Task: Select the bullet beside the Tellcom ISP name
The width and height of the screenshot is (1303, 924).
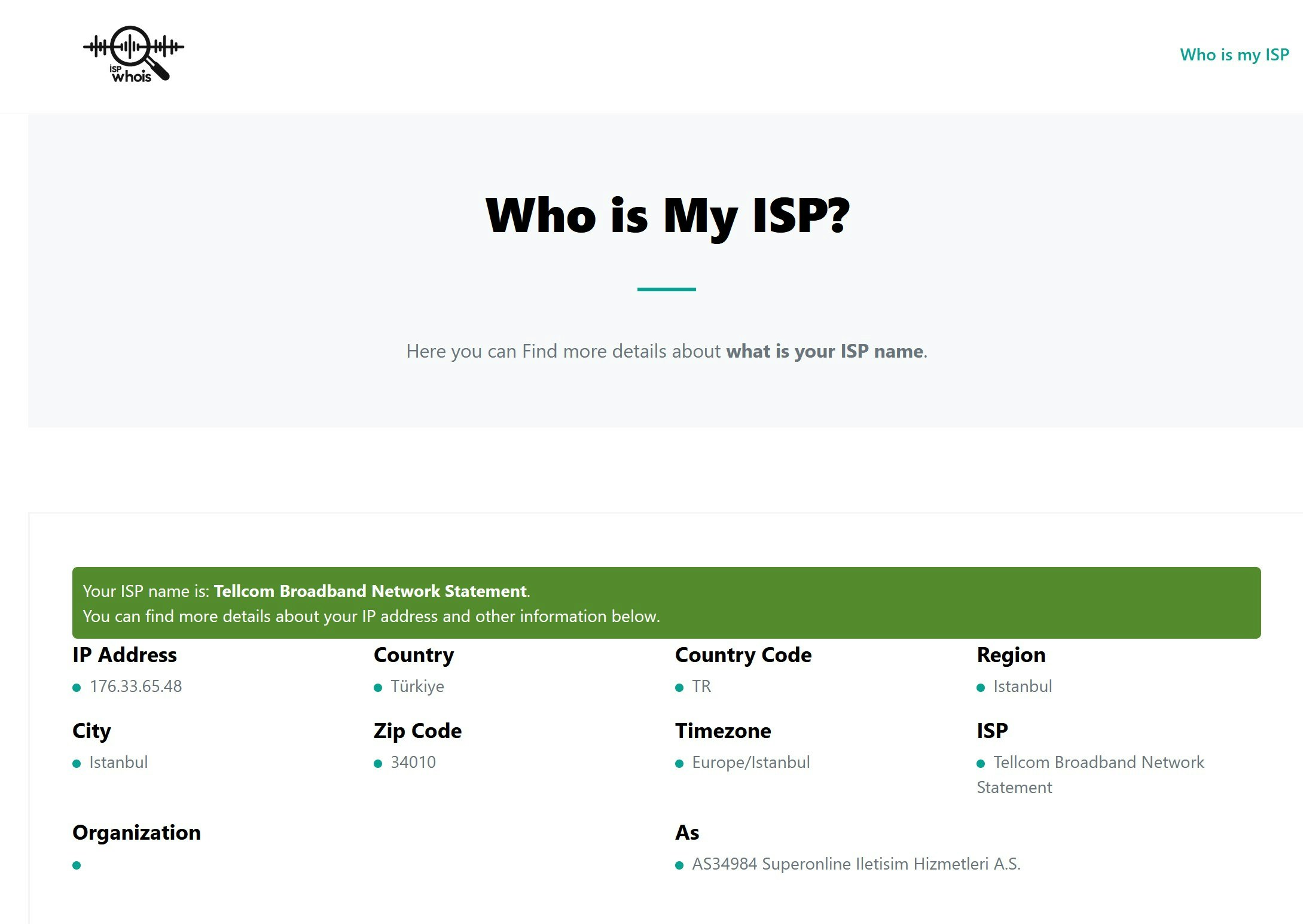Action: click(982, 763)
